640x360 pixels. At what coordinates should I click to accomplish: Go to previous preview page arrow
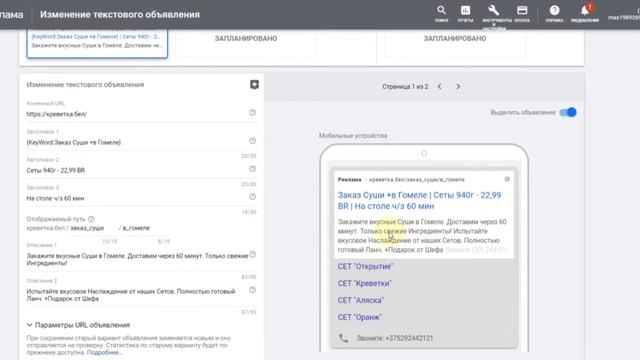pyautogui.click(x=440, y=87)
